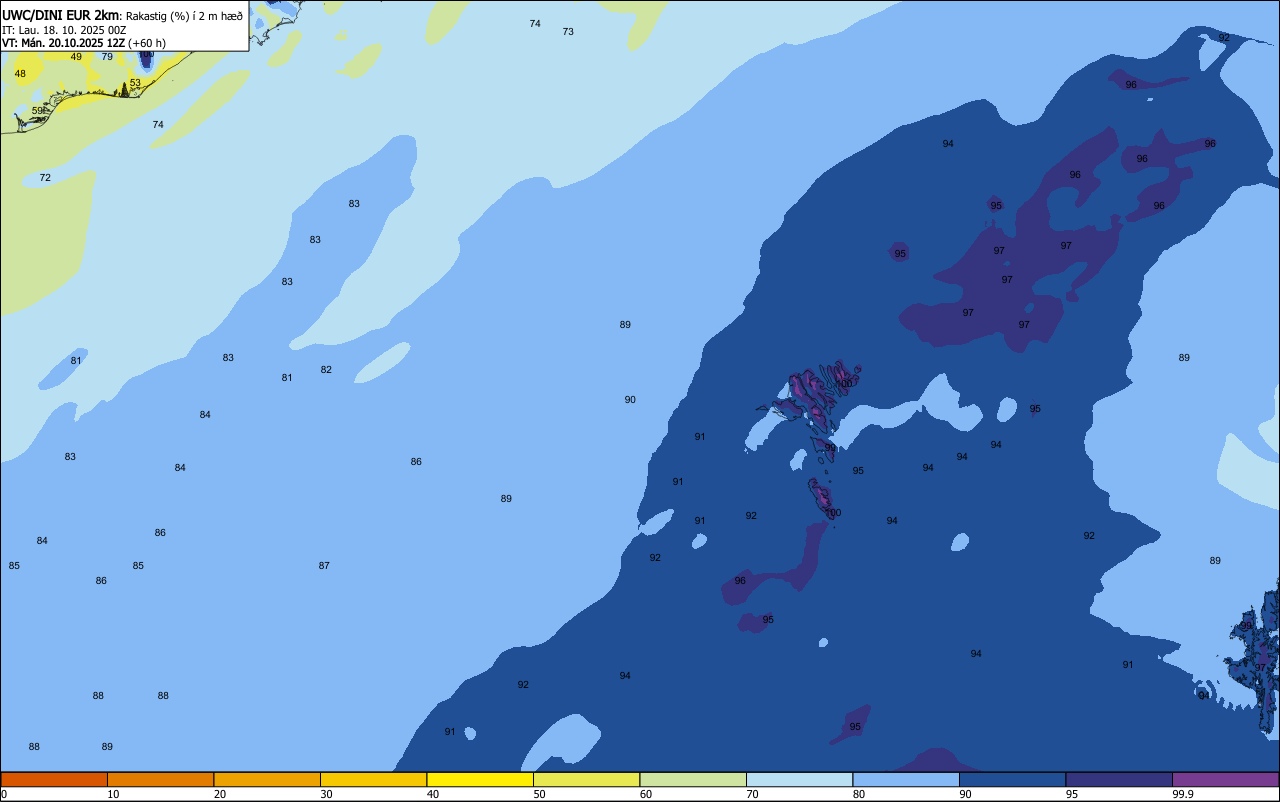Click the 70–80 pale blue legend swatch

pos(799,779)
